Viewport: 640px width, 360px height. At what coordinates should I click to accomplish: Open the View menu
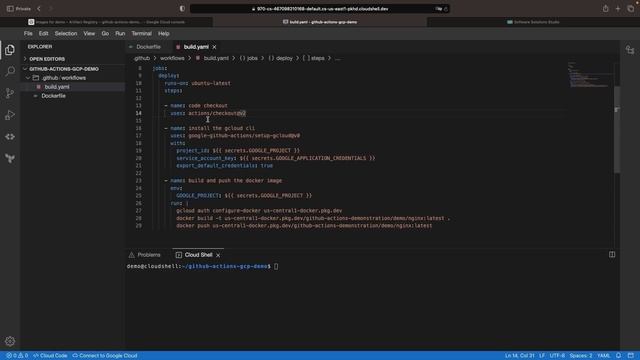coord(89,33)
